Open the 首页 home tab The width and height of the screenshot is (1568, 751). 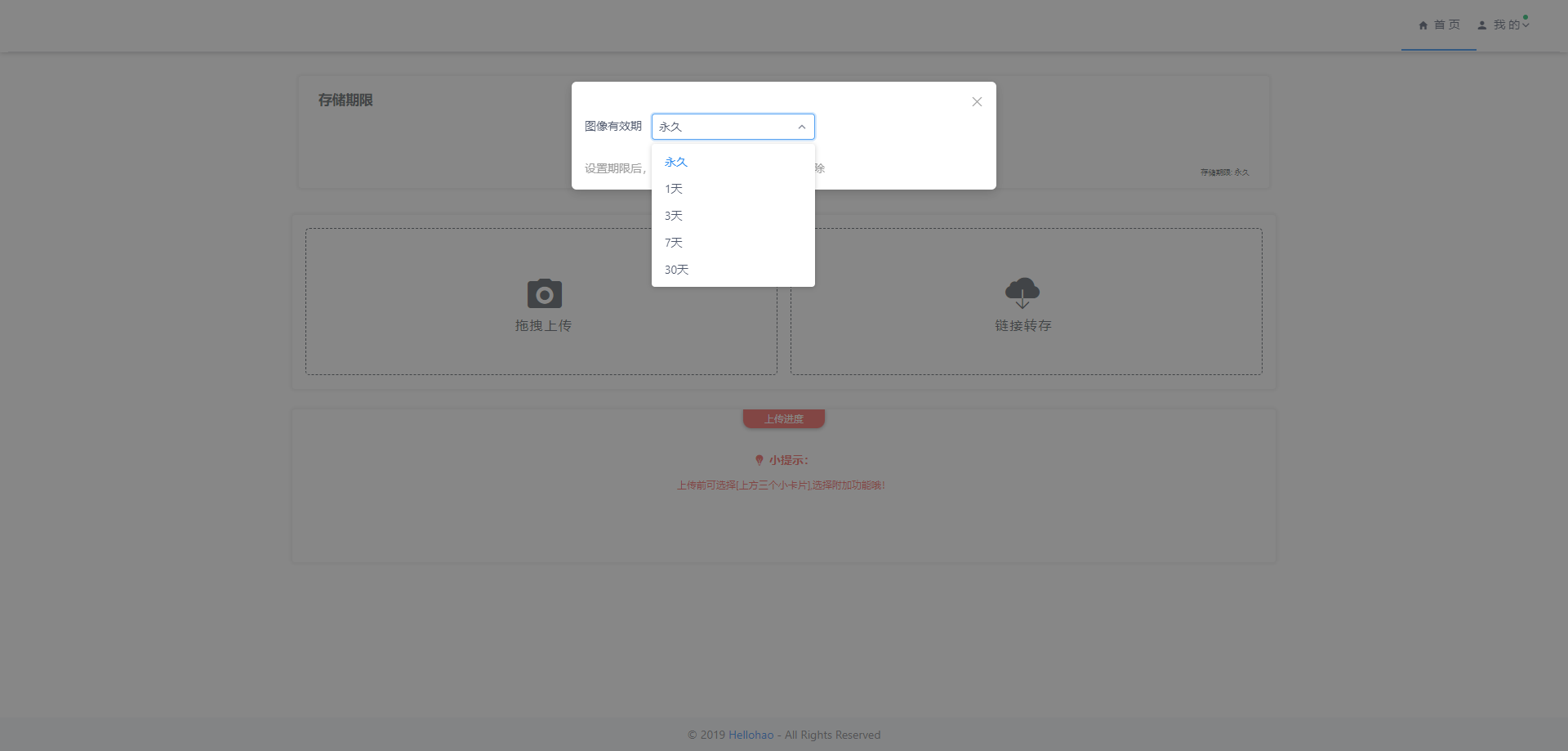tap(1439, 25)
